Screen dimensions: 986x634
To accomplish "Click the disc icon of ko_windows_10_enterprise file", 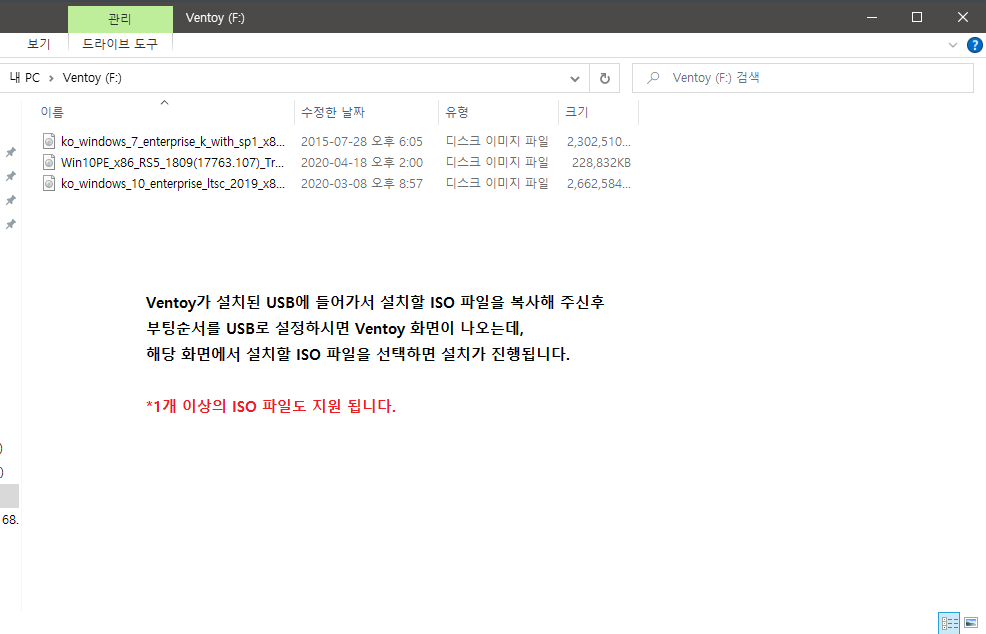I will point(49,183).
